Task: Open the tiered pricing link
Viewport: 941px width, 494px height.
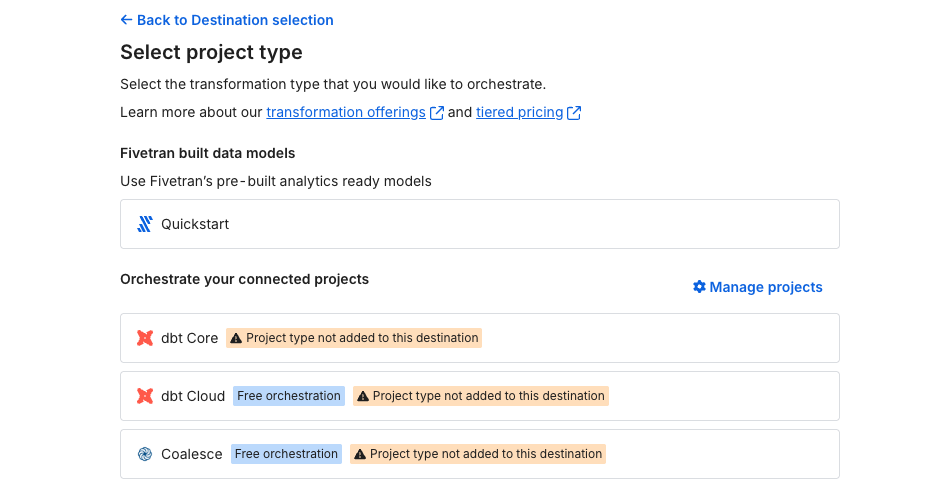Action: [x=519, y=112]
